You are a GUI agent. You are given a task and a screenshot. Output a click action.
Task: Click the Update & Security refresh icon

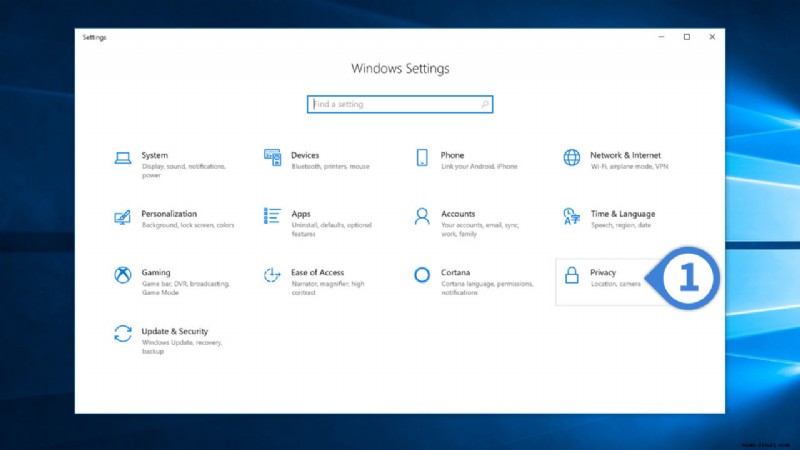click(x=122, y=334)
